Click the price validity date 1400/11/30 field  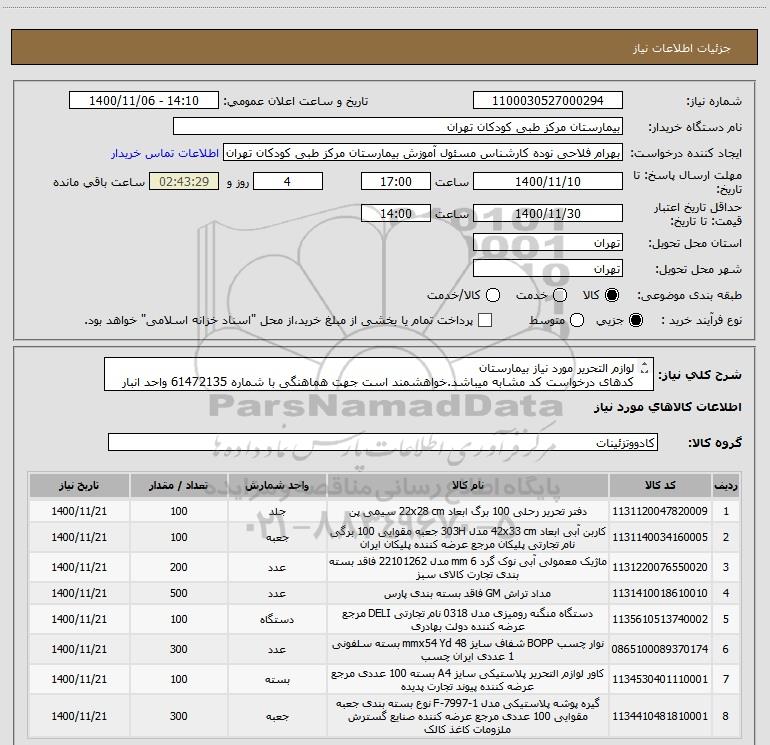(x=548, y=213)
